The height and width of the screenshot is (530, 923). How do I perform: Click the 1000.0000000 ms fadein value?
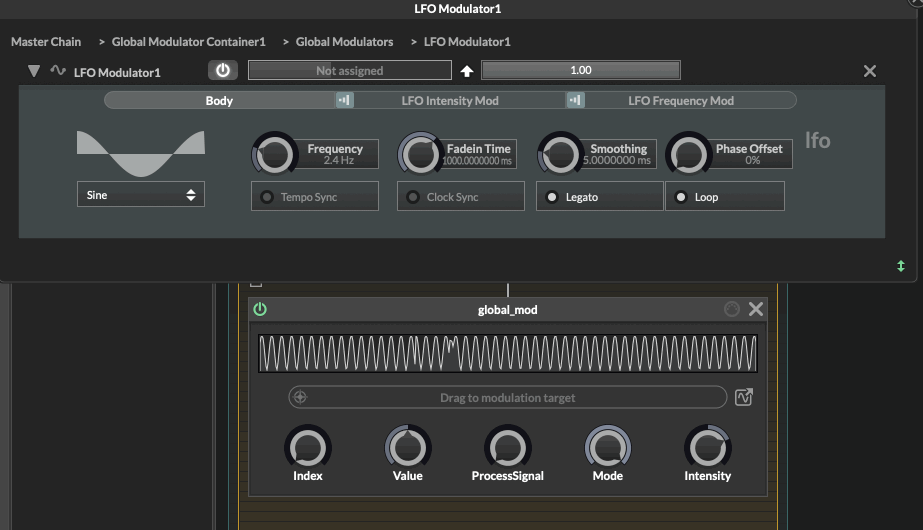[x=477, y=161]
